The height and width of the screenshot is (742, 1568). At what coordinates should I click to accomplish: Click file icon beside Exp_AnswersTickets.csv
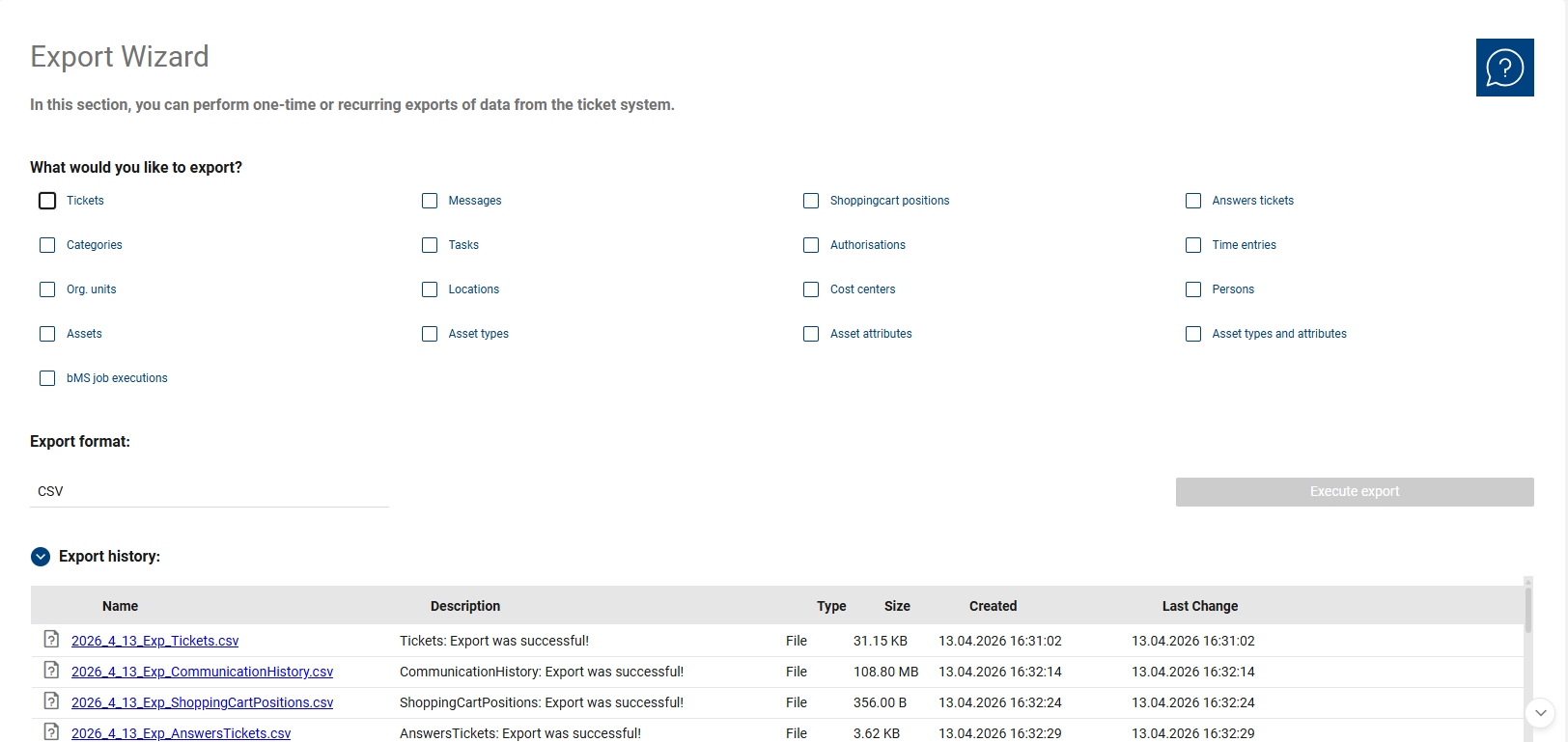click(51, 731)
